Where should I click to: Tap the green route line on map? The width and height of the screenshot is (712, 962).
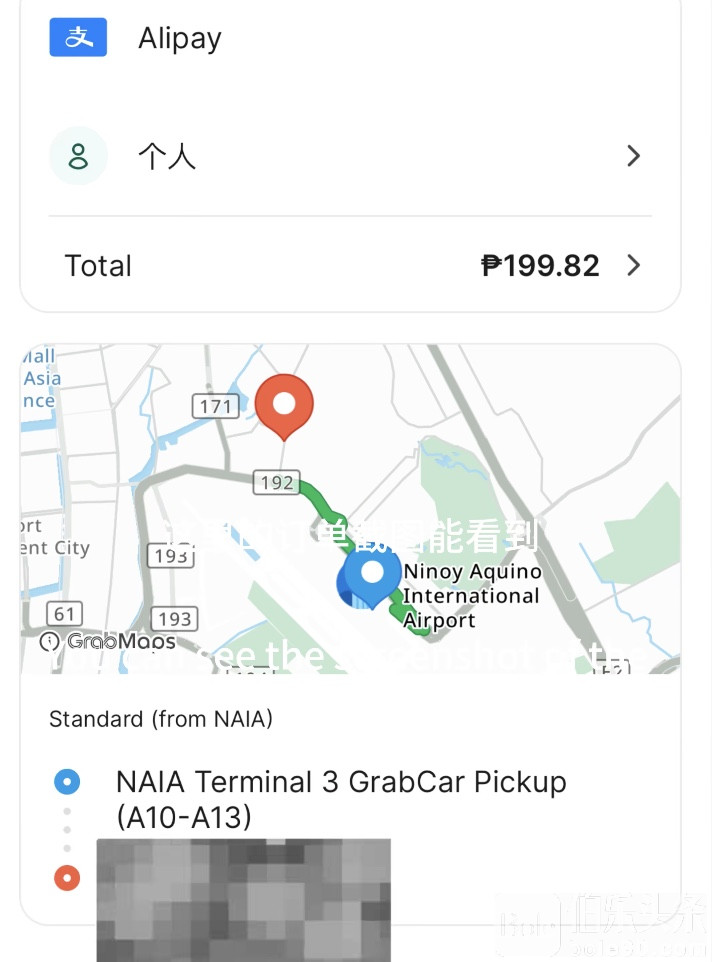pyautogui.click(x=318, y=499)
